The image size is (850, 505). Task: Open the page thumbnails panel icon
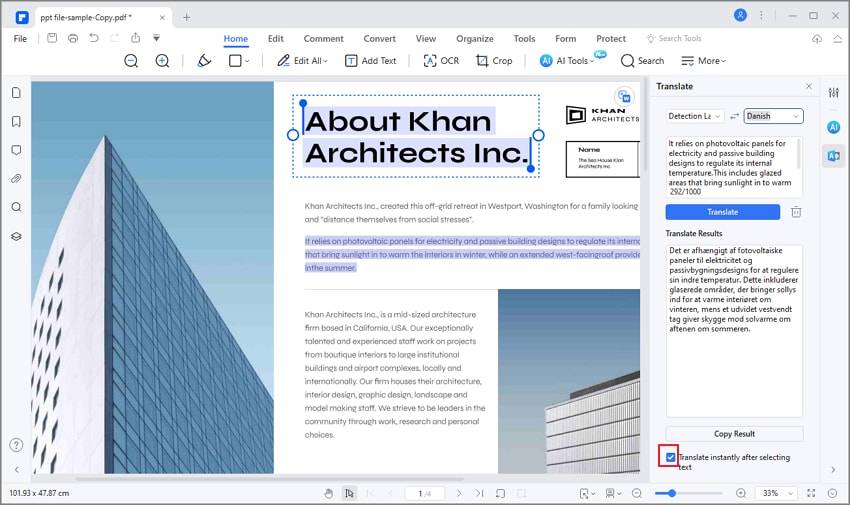(16, 93)
